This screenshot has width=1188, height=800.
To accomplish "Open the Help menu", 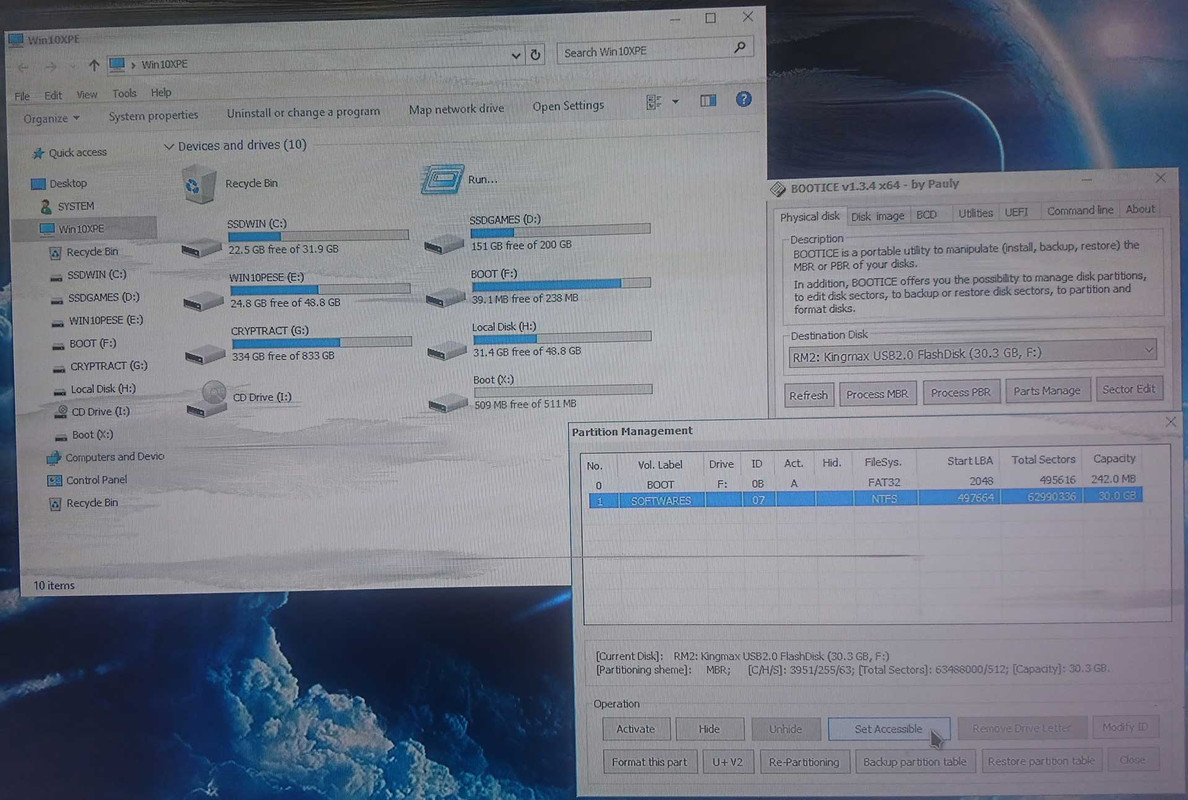I will tap(161, 92).
